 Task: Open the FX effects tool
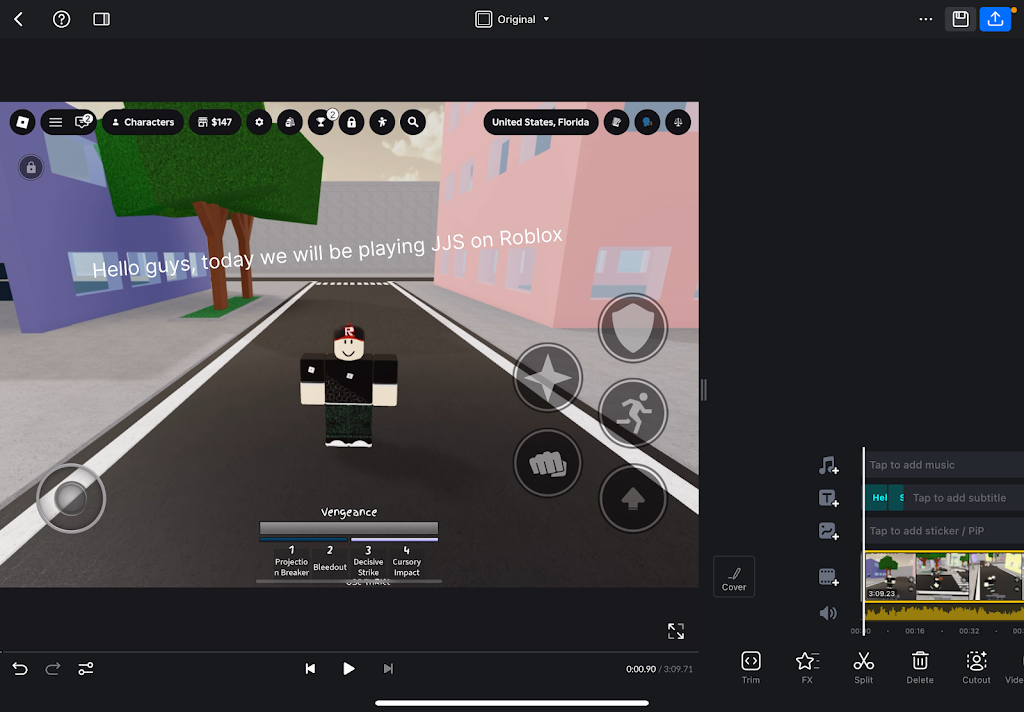tap(807, 668)
